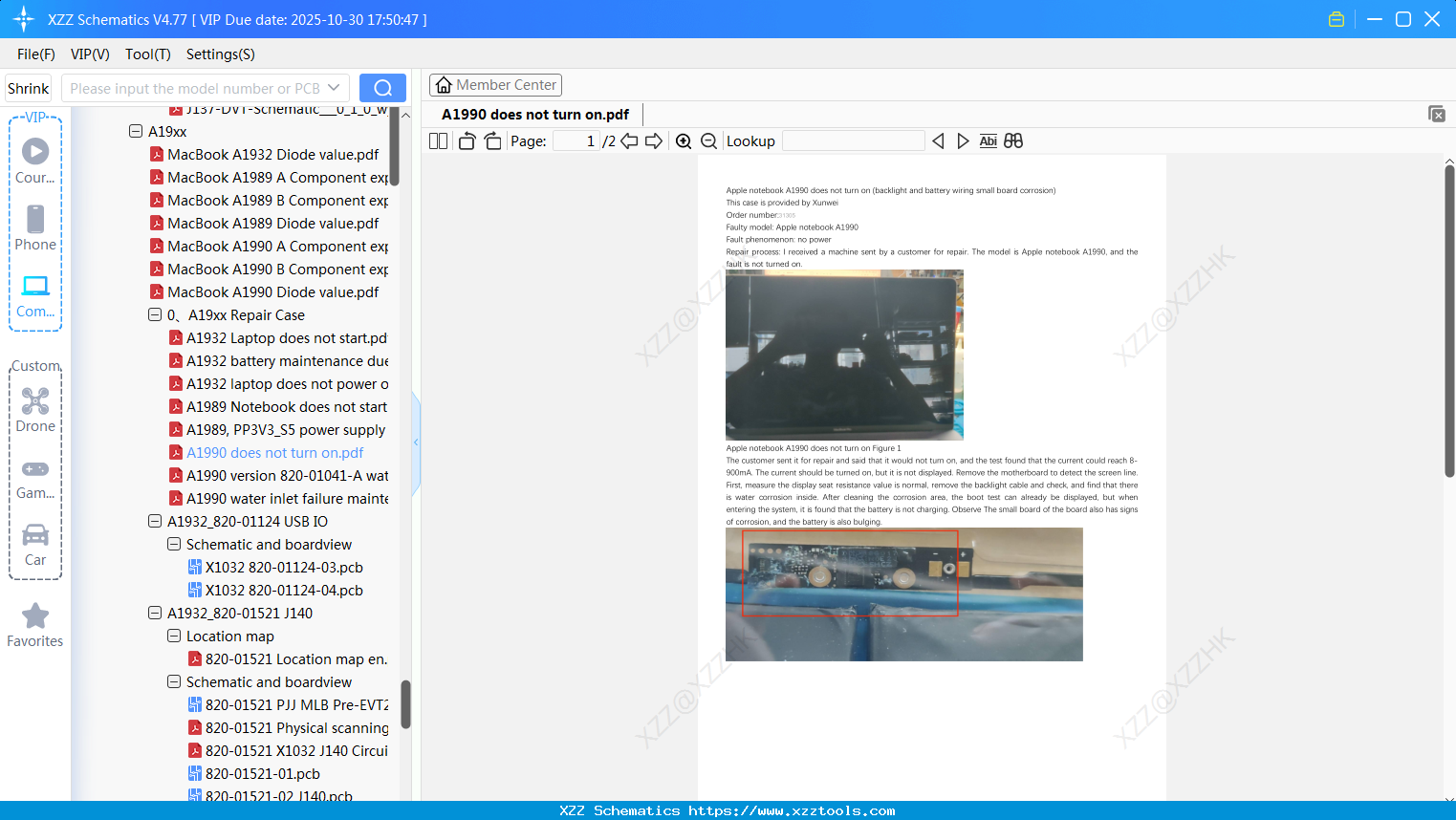Viewport: 1456px width, 820px height.
Task: Open the model number dropdown arrow
Action: click(334, 88)
